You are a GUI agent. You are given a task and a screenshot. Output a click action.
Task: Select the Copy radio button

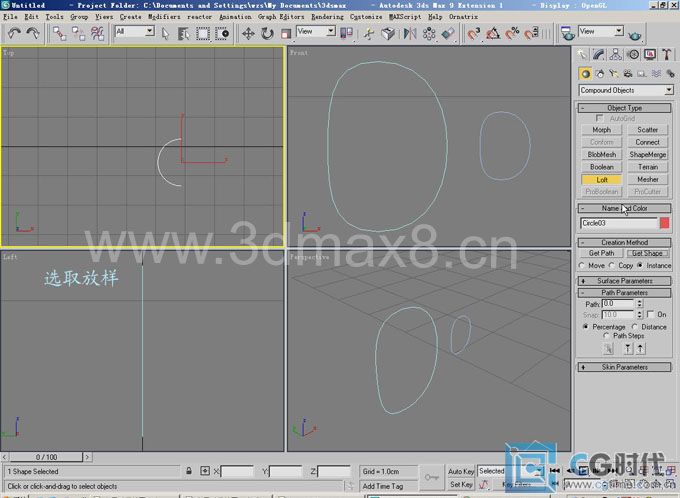pos(611,265)
